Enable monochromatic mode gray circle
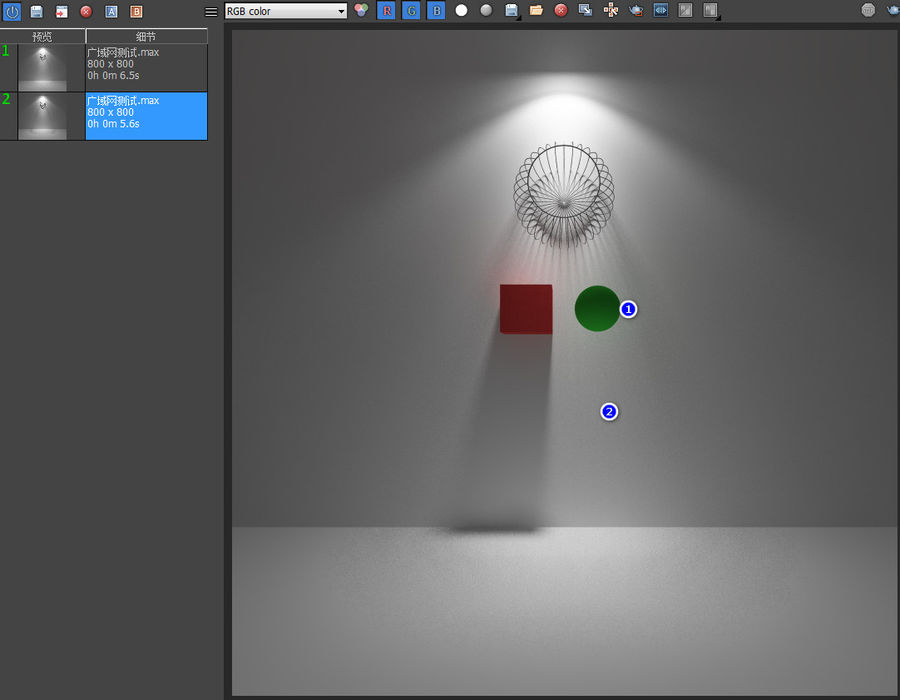The height and width of the screenshot is (700, 900). click(x=486, y=10)
